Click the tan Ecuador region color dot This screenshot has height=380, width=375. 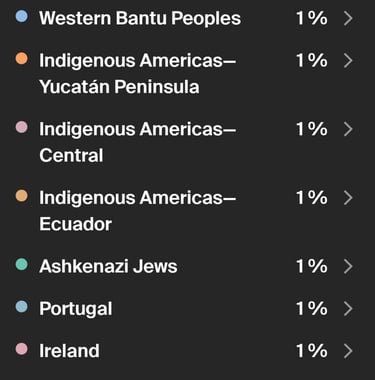[22, 196]
